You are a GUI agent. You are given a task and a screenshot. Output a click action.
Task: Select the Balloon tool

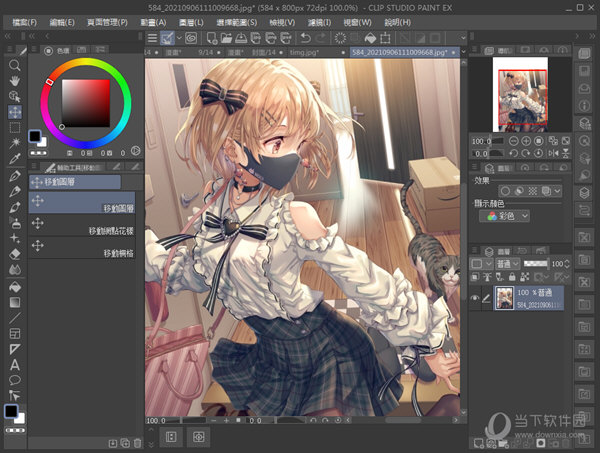(x=15, y=380)
